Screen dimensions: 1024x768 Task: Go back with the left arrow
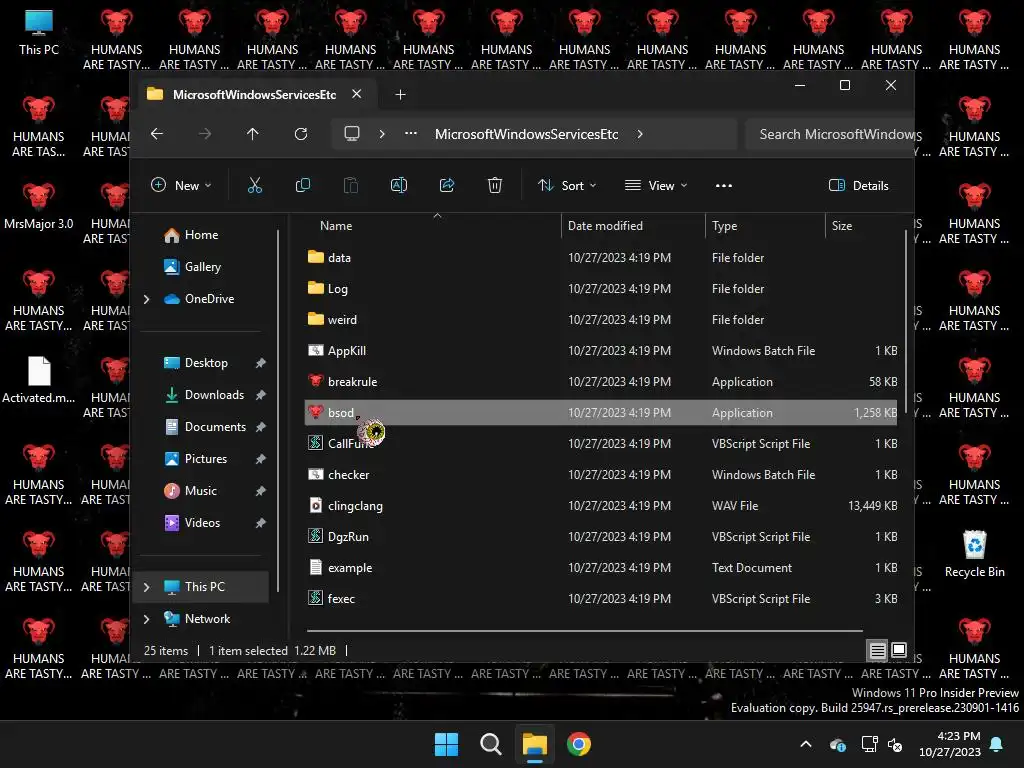pyautogui.click(x=157, y=134)
